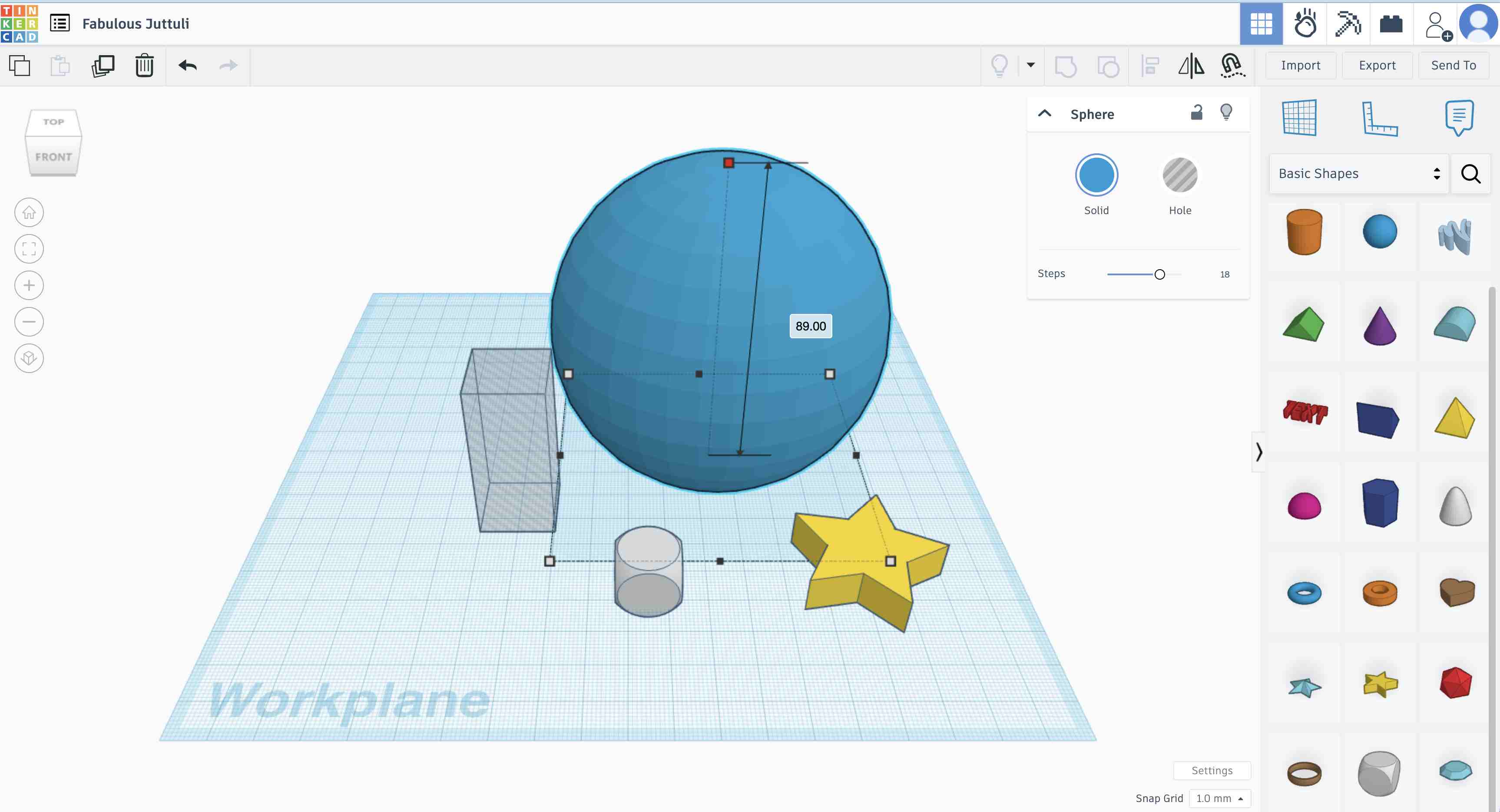
Task: Click the 89.00 dimension field
Action: (811, 326)
